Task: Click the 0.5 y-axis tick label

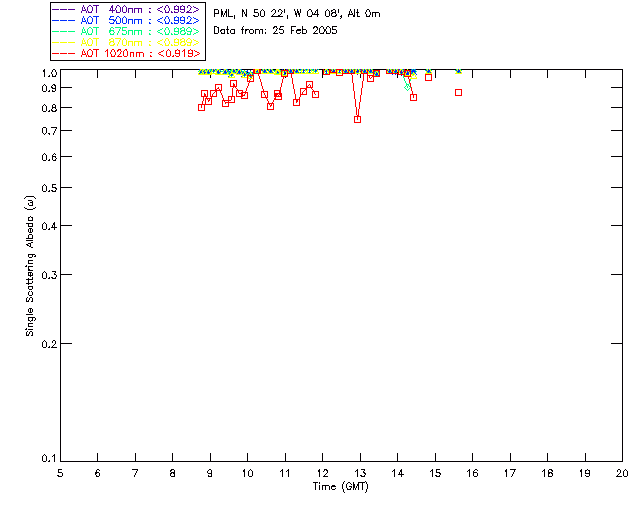Action: tap(49, 188)
